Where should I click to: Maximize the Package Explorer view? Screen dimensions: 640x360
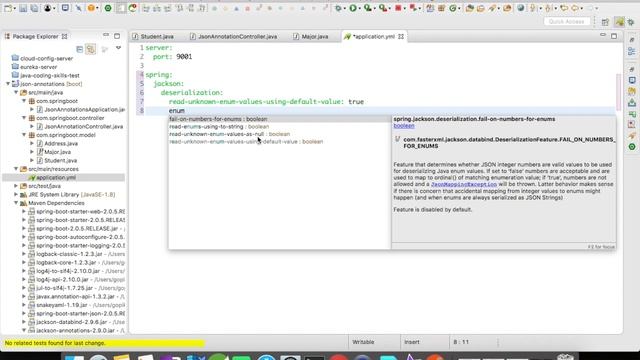pyautogui.click(x=117, y=36)
